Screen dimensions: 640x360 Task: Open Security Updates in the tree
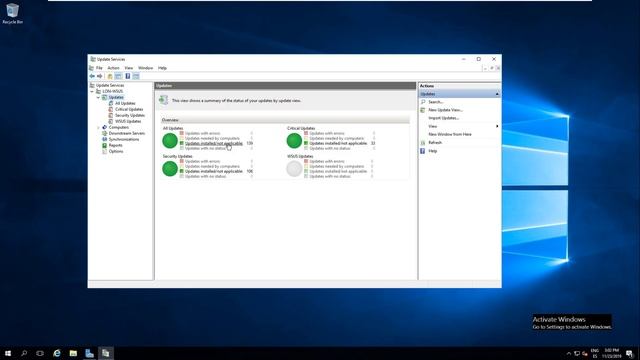(130, 116)
